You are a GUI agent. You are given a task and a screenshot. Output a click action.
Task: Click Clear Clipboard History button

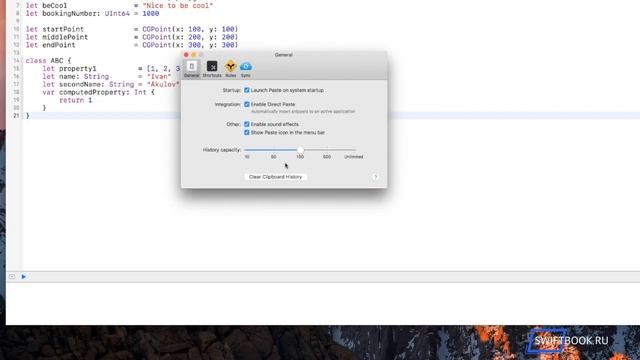click(276, 177)
